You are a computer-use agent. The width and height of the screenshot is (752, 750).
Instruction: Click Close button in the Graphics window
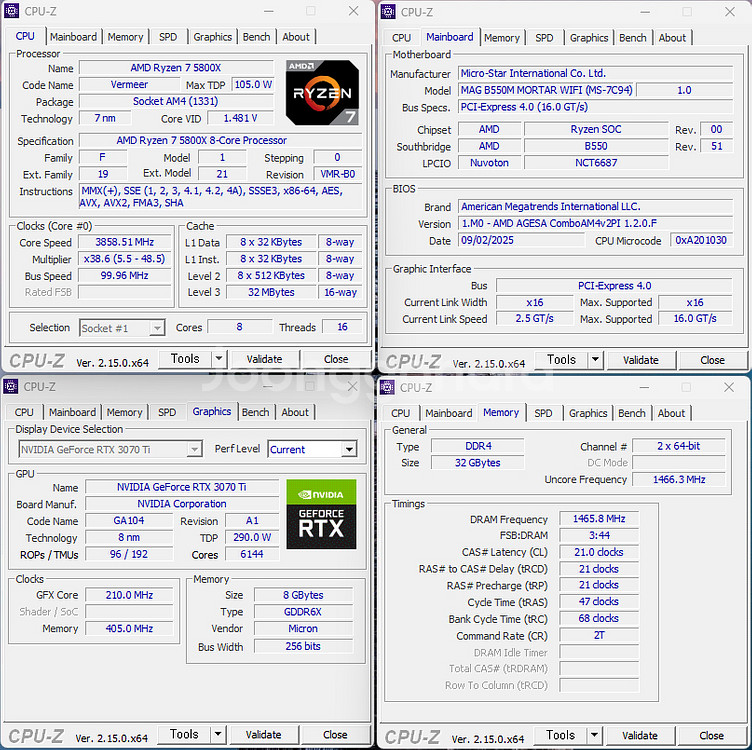click(x=335, y=735)
